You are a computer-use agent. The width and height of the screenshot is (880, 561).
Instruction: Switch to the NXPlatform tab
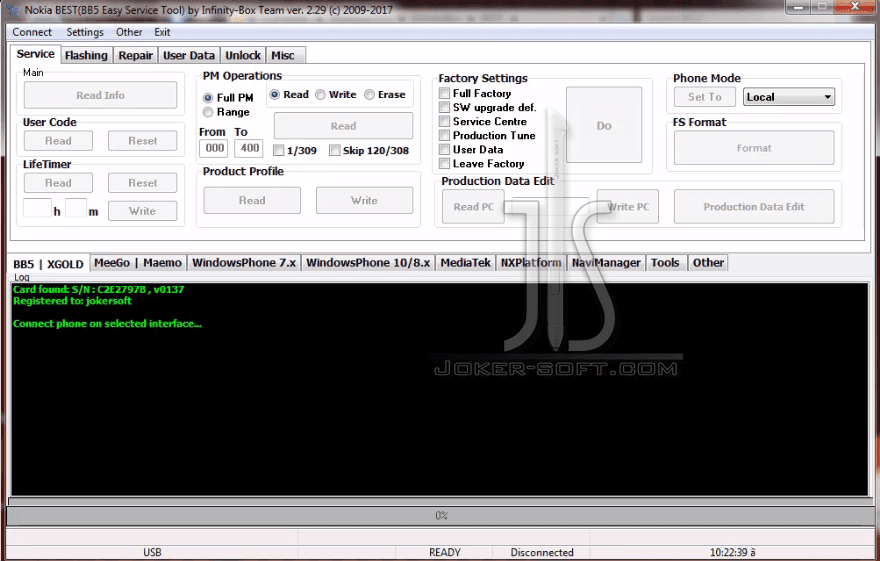(531, 263)
